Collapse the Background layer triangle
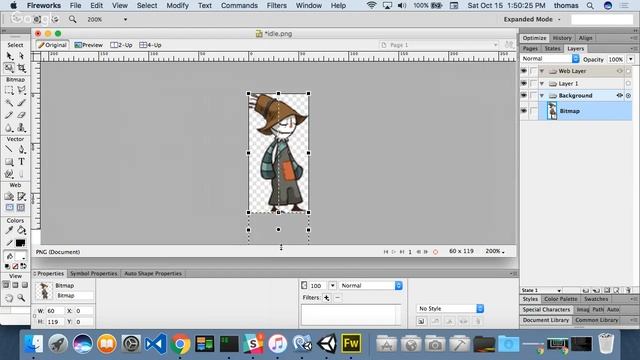This screenshot has width=640, height=360. pyautogui.click(x=542, y=96)
